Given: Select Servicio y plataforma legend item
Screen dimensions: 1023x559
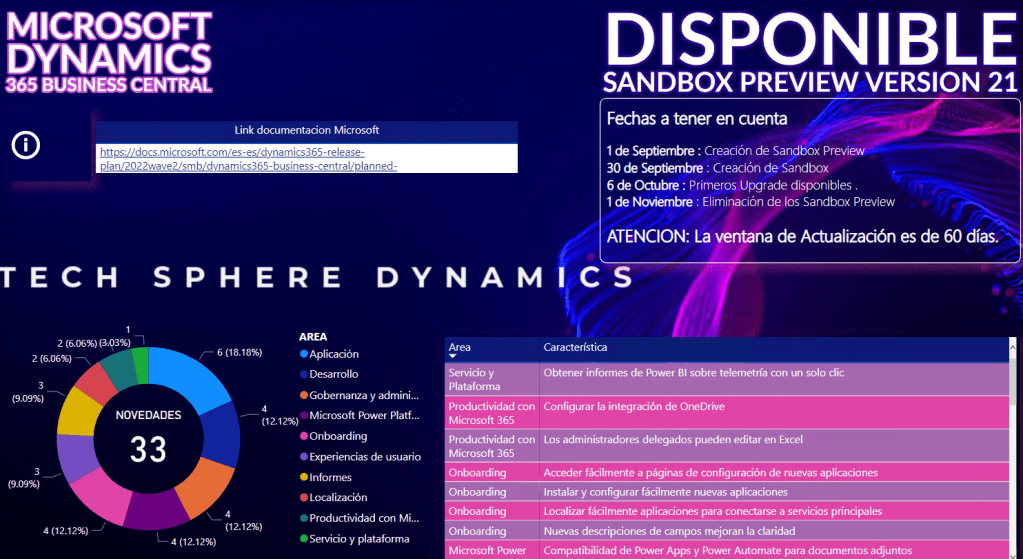Looking at the screenshot, I should pos(358,539).
